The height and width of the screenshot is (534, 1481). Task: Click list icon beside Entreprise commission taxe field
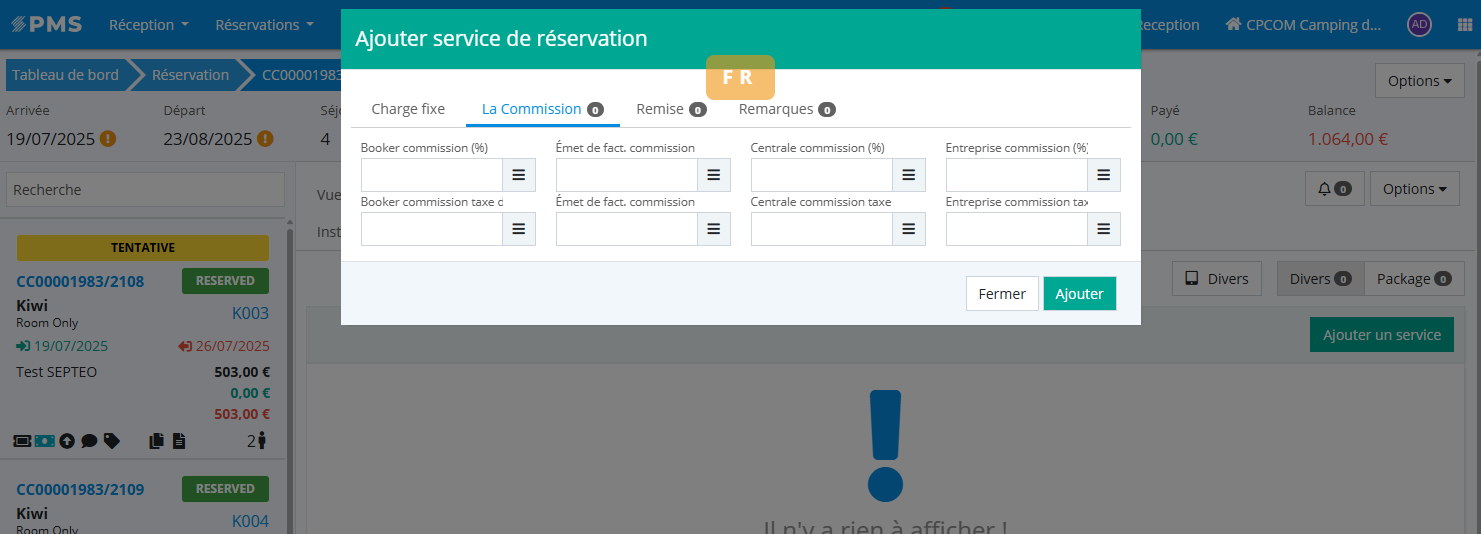pyautogui.click(x=1103, y=229)
